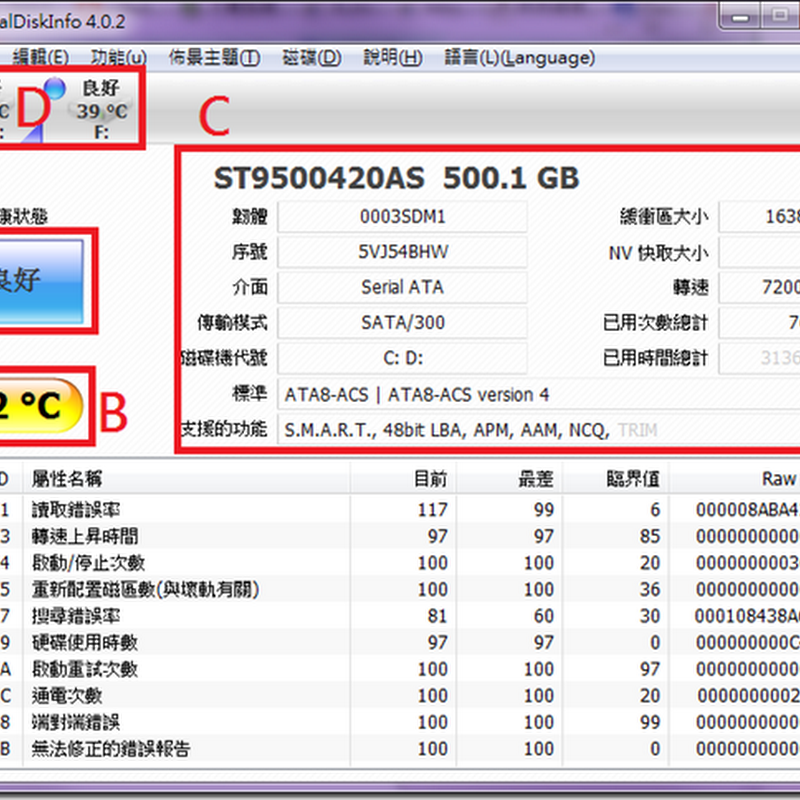Click the Raw column header
This screenshot has height=800, width=800.
pyautogui.click(x=735, y=479)
